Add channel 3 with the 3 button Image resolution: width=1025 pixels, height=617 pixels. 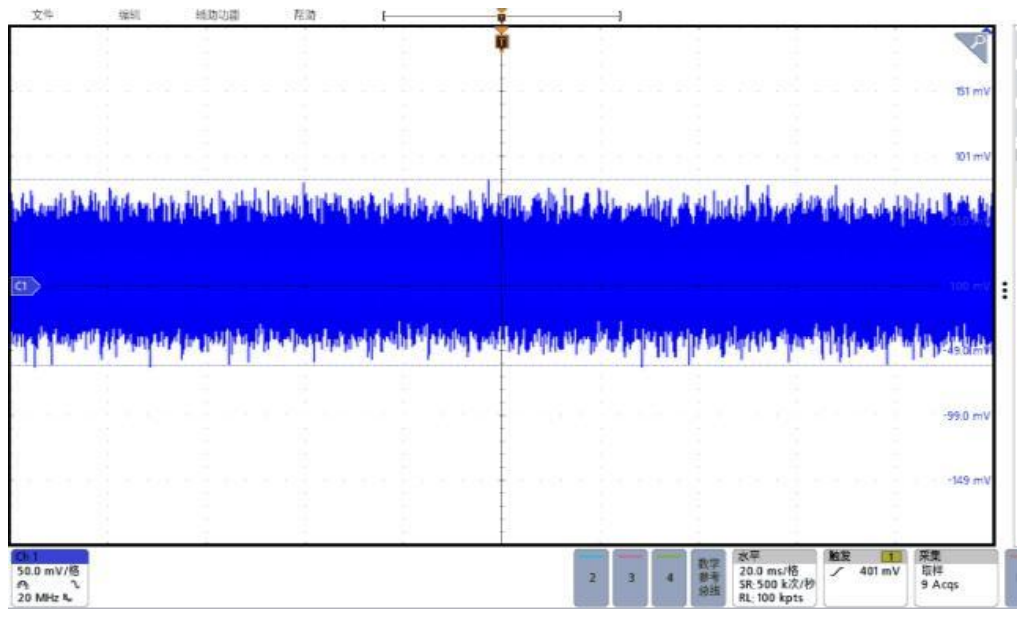pos(631,578)
